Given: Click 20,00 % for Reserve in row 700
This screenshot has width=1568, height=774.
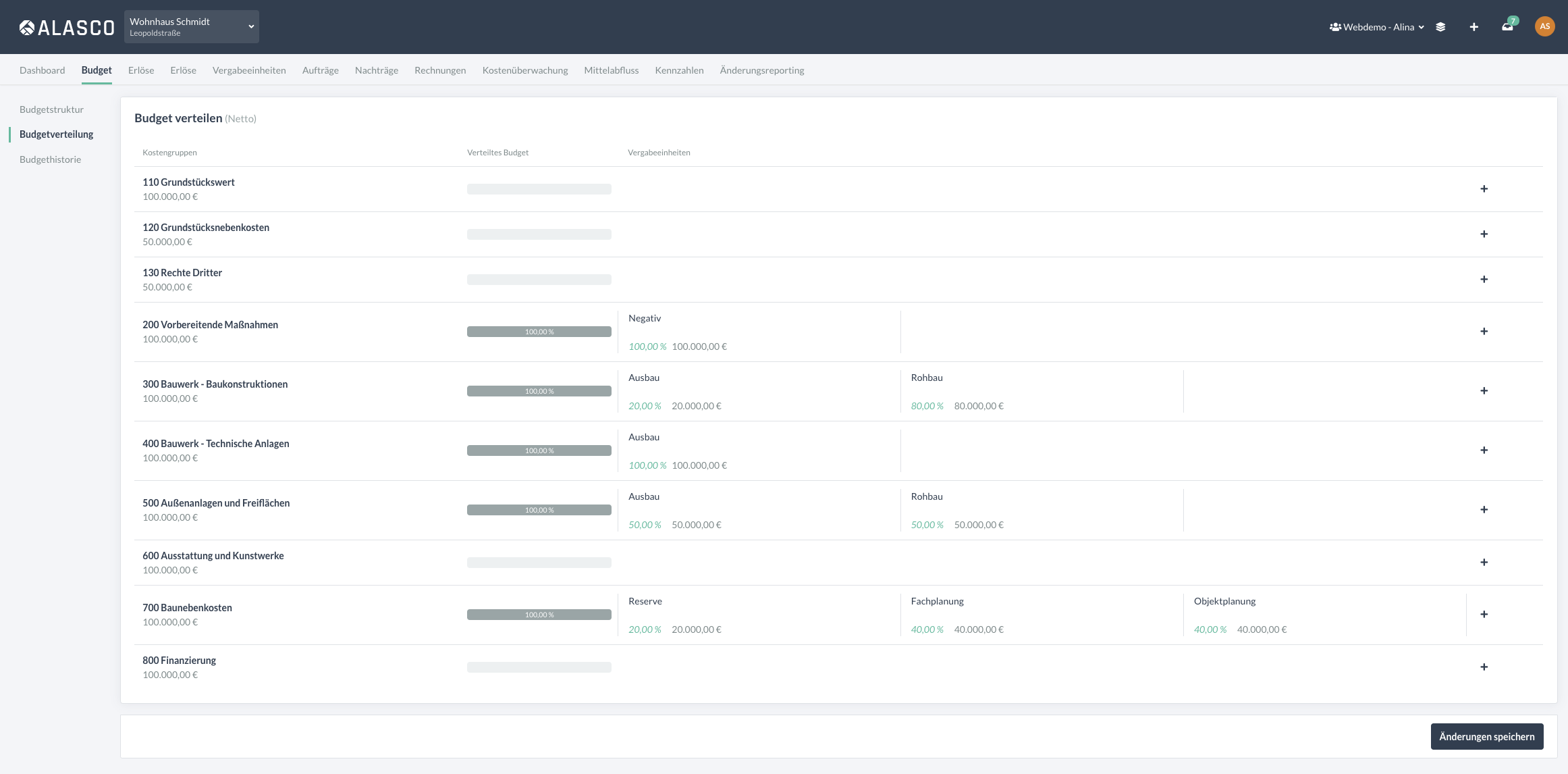Looking at the screenshot, I should 645,629.
